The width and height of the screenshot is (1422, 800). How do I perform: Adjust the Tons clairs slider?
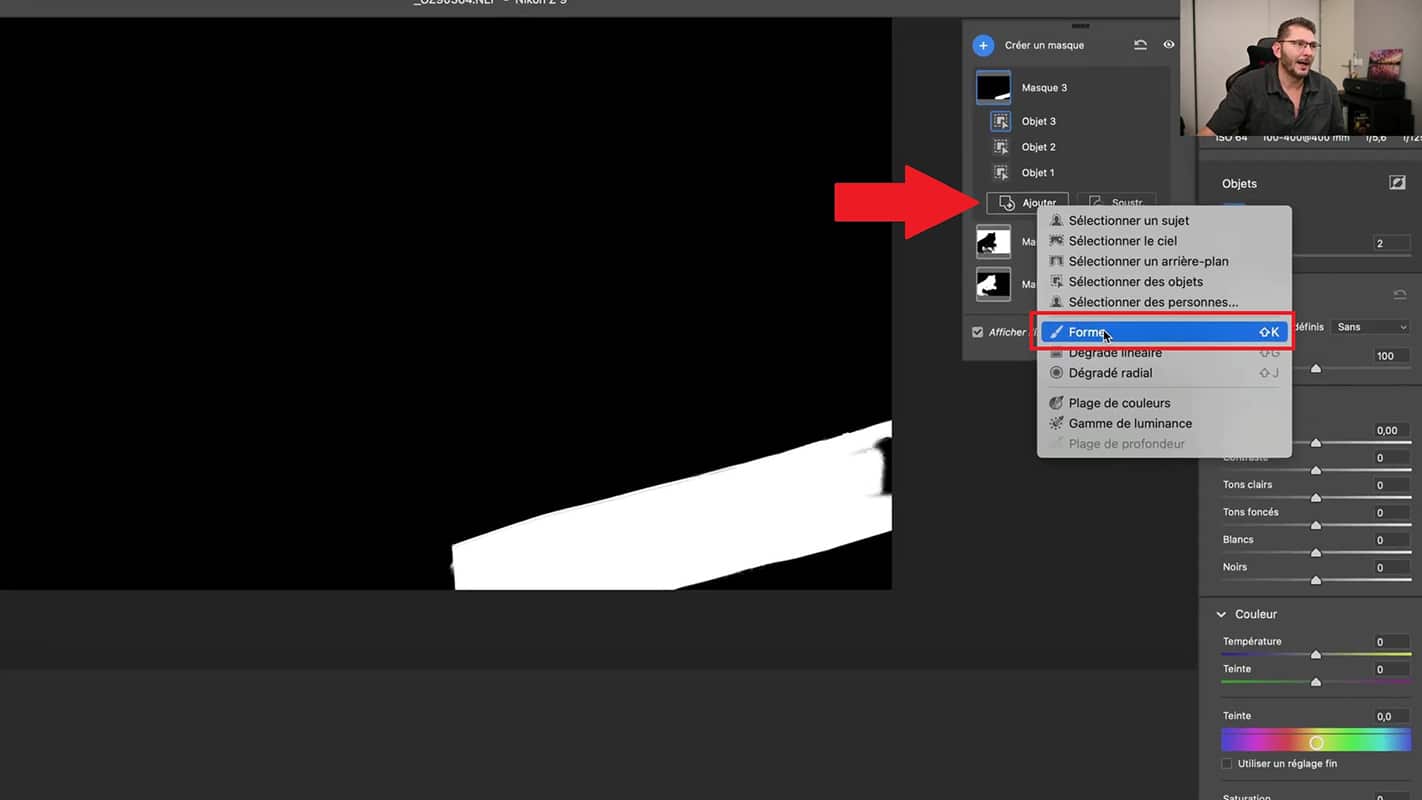[x=1316, y=498]
